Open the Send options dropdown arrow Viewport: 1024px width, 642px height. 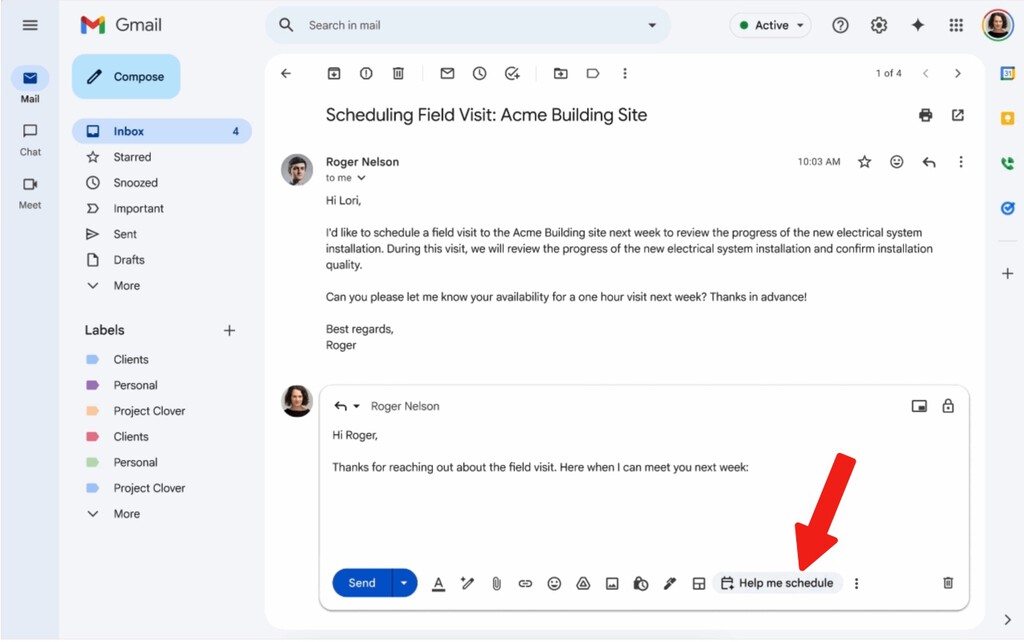point(404,583)
